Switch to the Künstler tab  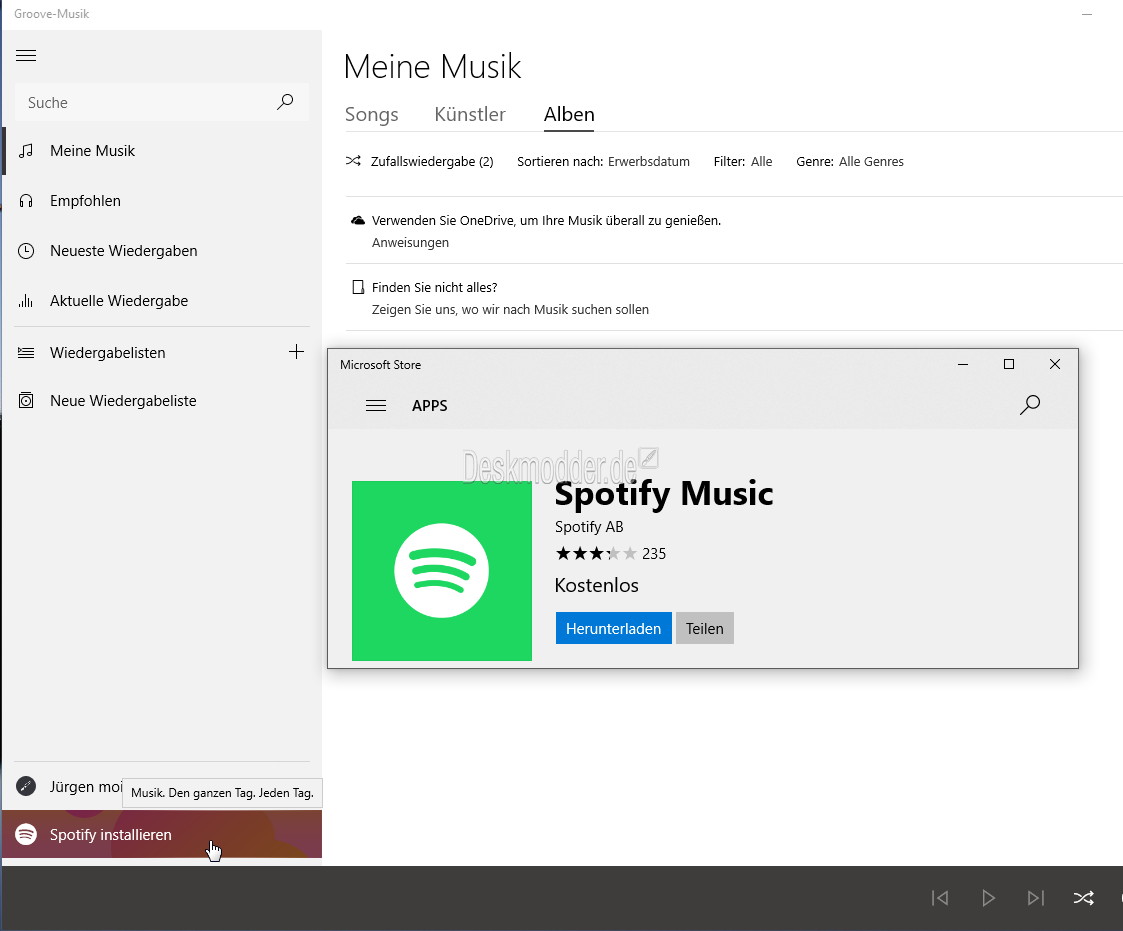[x=470, y=115]
